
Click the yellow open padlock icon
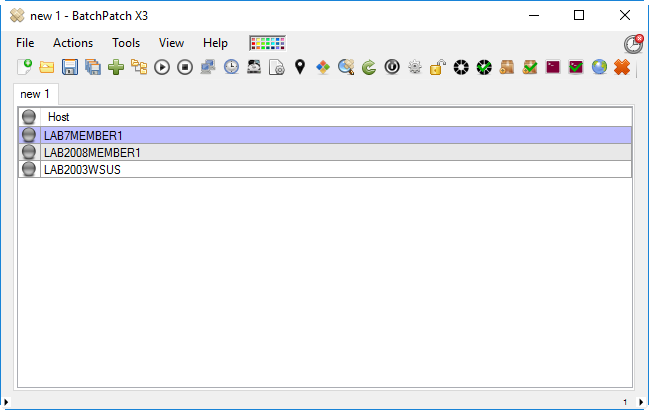coord(437,67)
